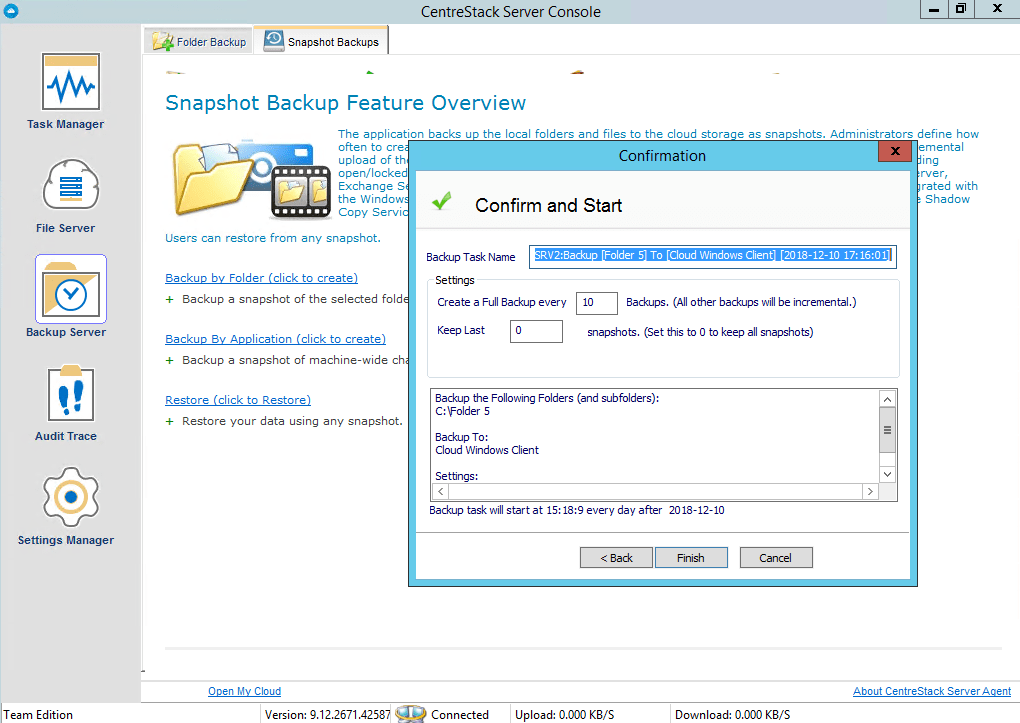Switch to the Folder Backup tab
Screen dimensions: 1020x723
coord(197,41)
